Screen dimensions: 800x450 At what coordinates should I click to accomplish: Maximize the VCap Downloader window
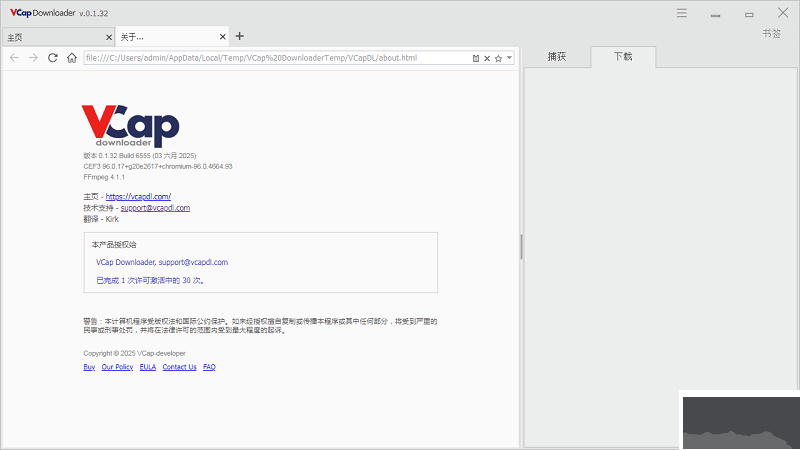pyautogui.click(x=749, y=14)
